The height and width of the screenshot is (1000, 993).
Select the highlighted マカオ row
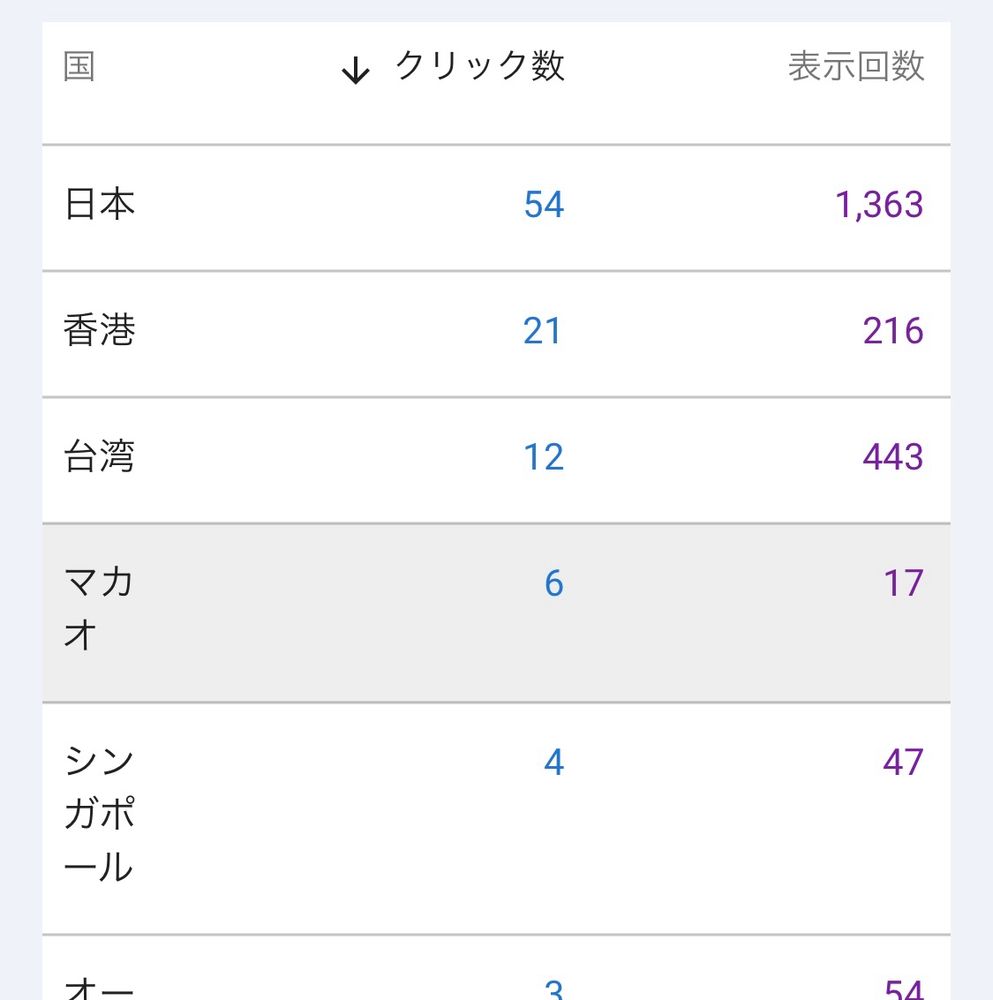tap(98, 608)
